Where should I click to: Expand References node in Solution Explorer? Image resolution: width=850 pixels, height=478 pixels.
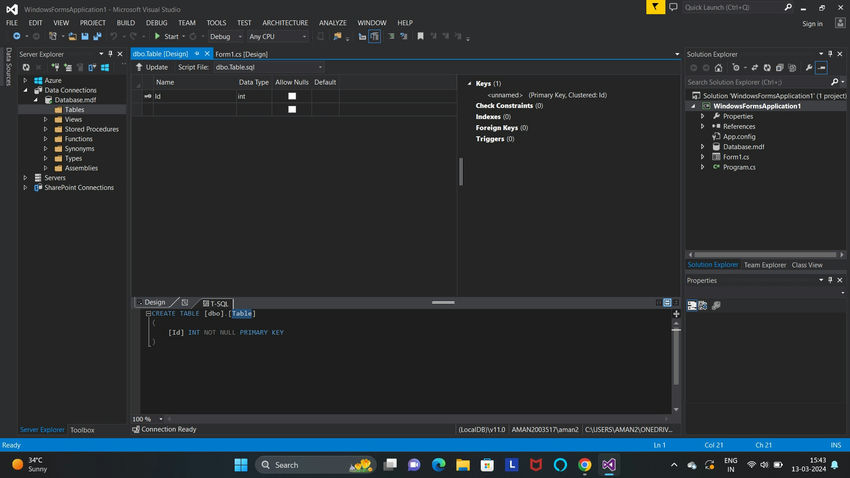pyautogui.click(x=702, y=126)
